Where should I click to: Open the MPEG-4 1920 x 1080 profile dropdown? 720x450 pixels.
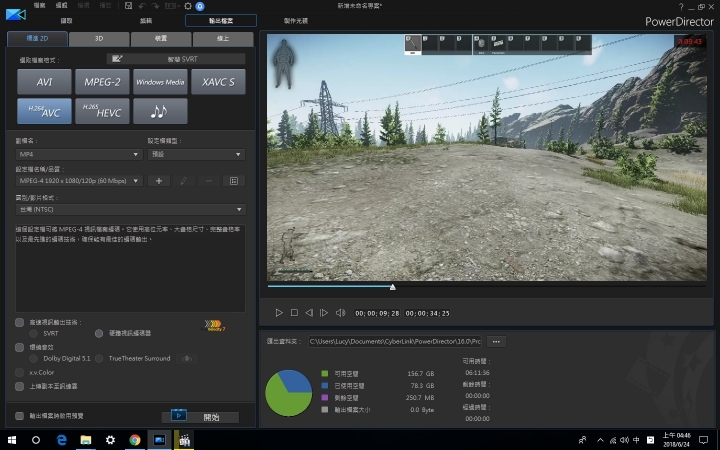click(79, 181)
